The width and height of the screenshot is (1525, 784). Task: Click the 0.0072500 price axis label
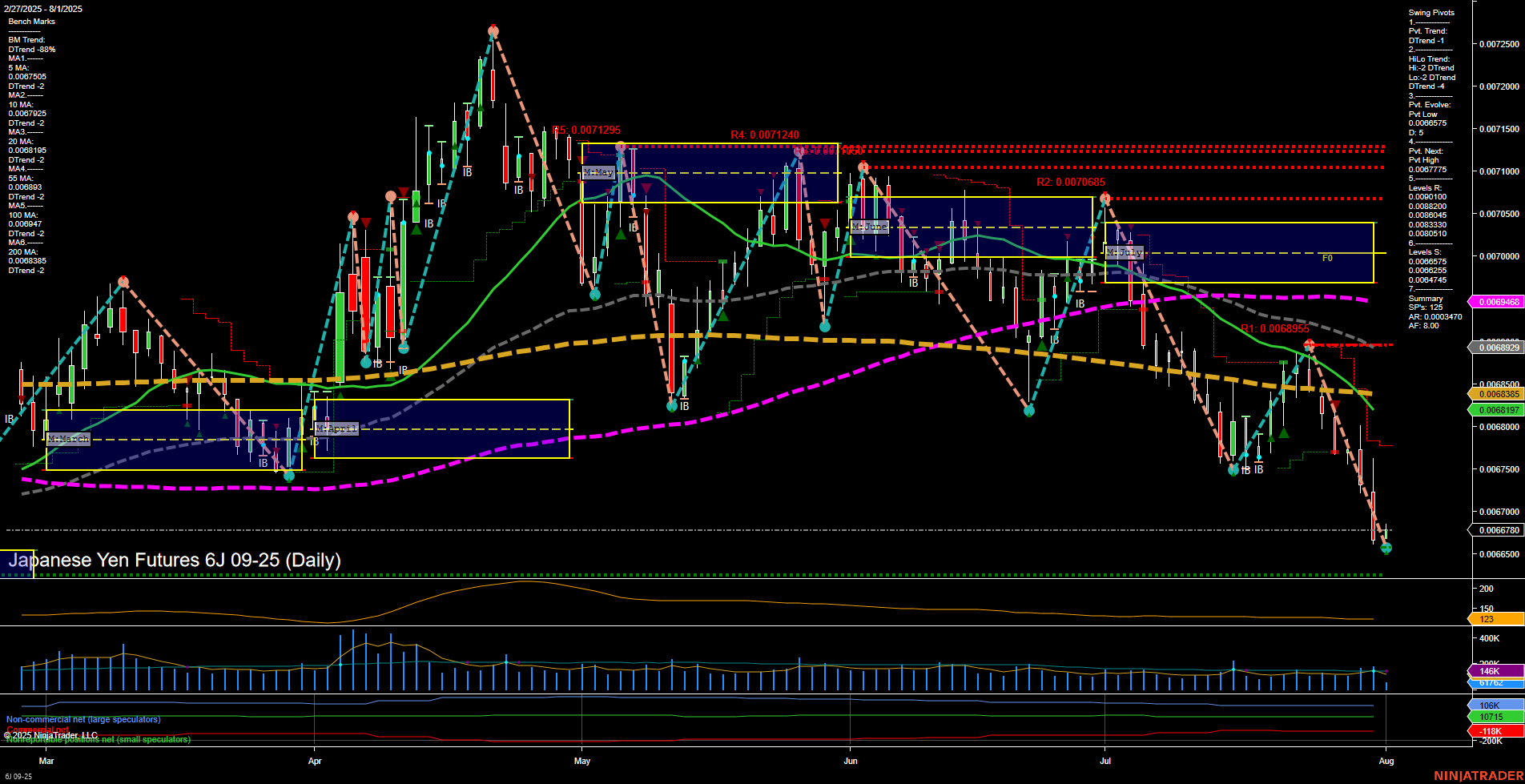point(1499,44)
